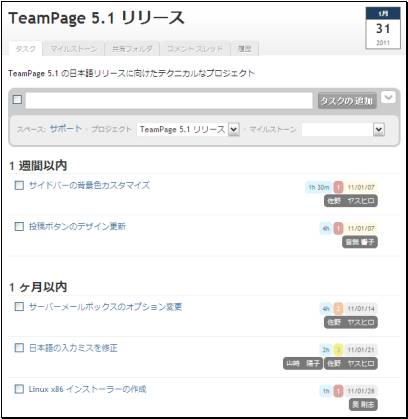Click the assignee tag on Linux x86 task
The width and height of the screenshot is (408, 419).
363,405
